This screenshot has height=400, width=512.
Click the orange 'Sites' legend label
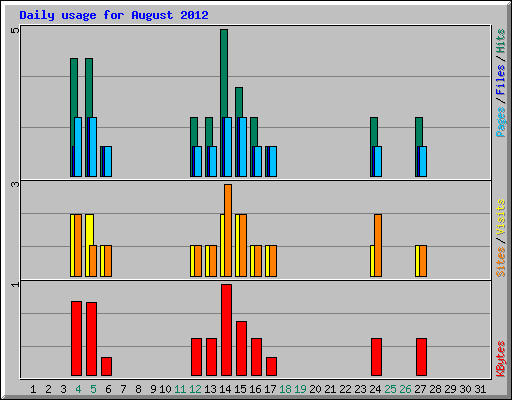pos(501,262)
